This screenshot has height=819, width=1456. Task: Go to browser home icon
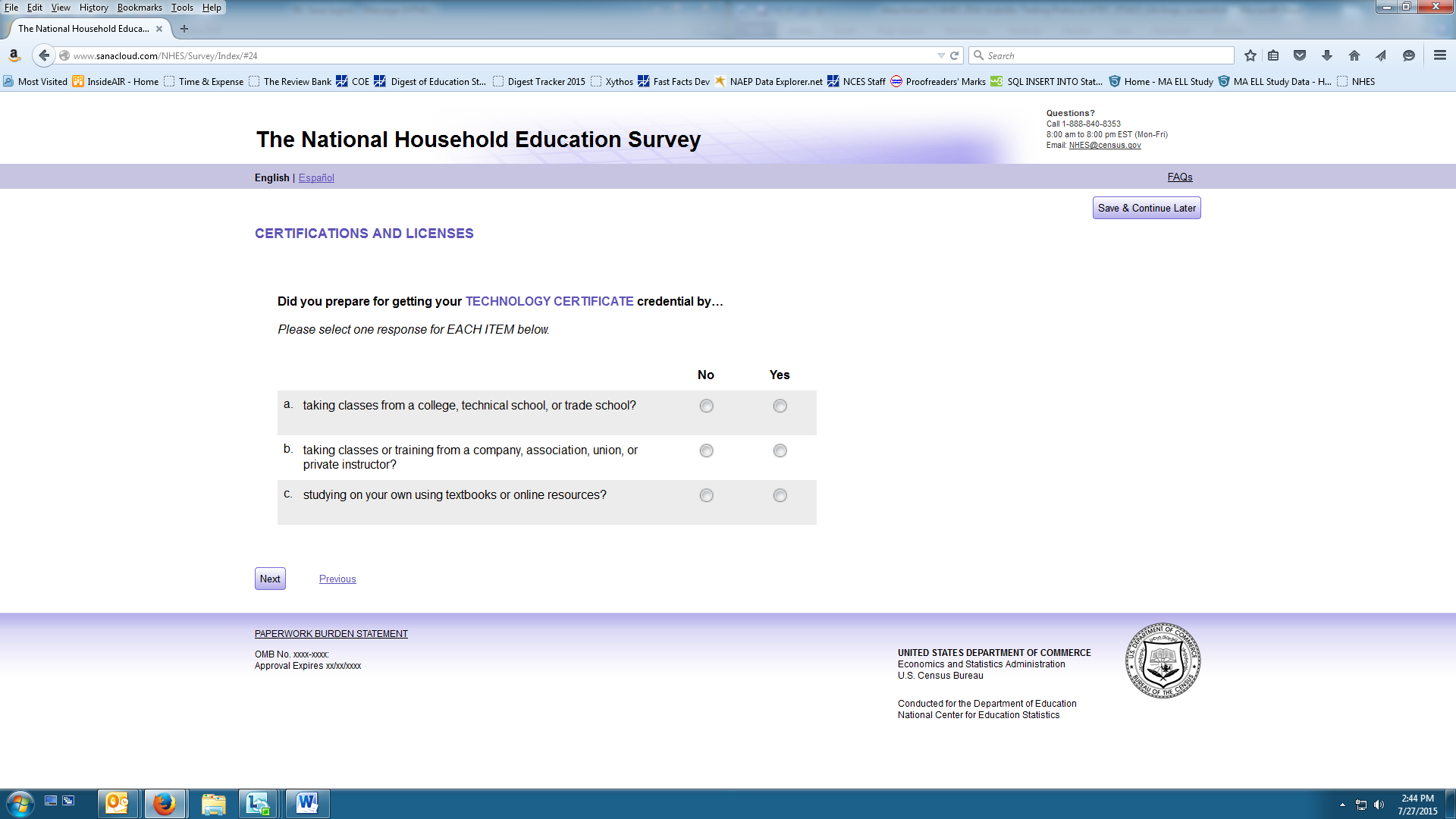tap(1354, 55)
